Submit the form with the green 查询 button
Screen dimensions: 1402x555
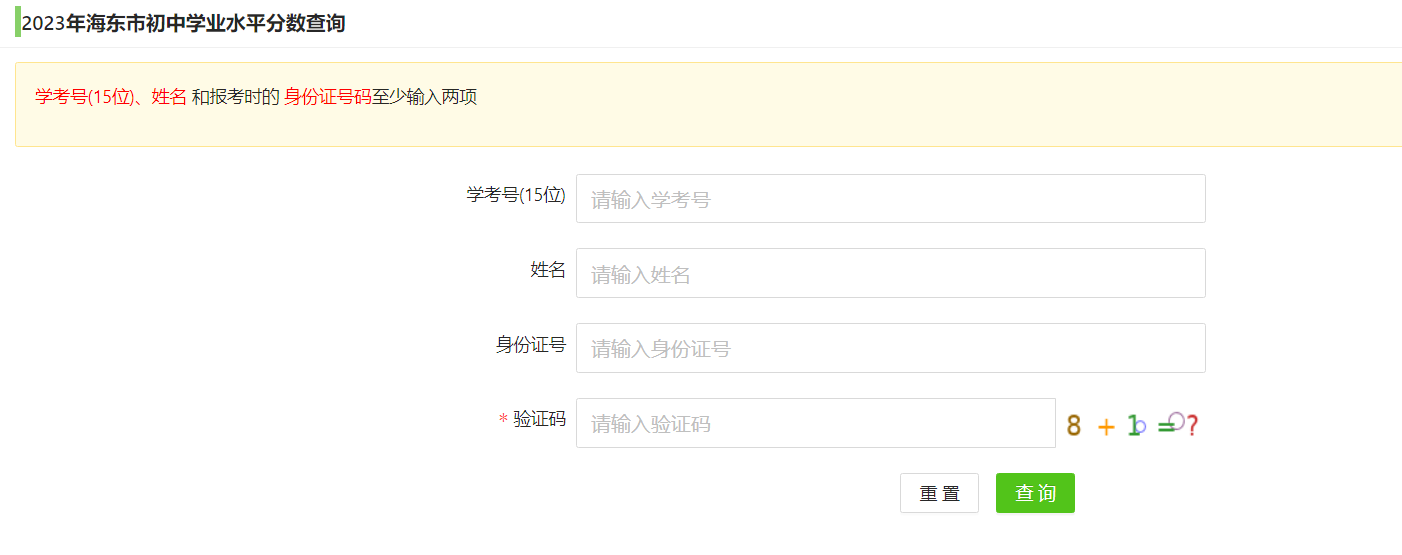click(x=1035, y=493)
